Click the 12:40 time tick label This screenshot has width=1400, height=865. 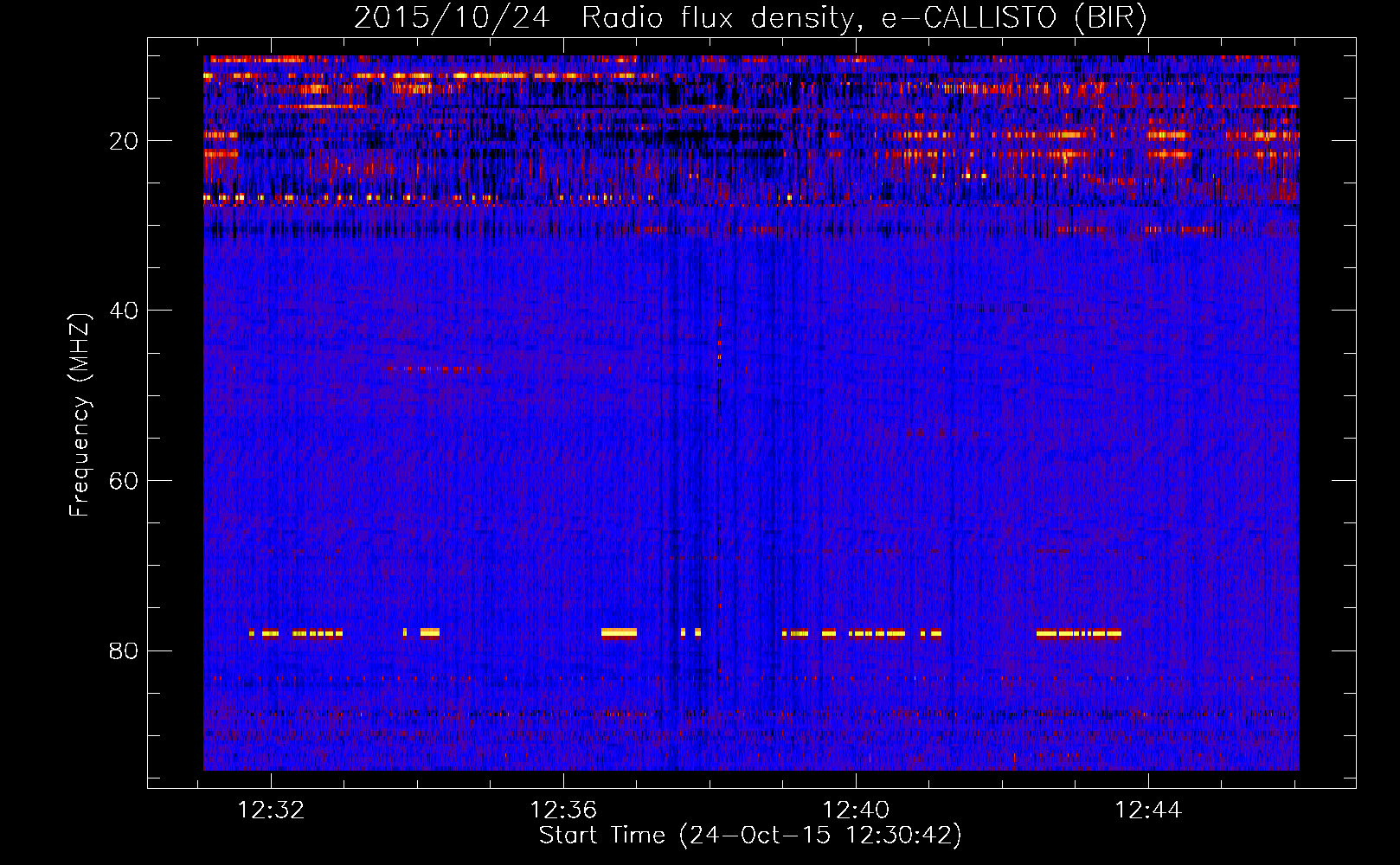click(856, 811)
